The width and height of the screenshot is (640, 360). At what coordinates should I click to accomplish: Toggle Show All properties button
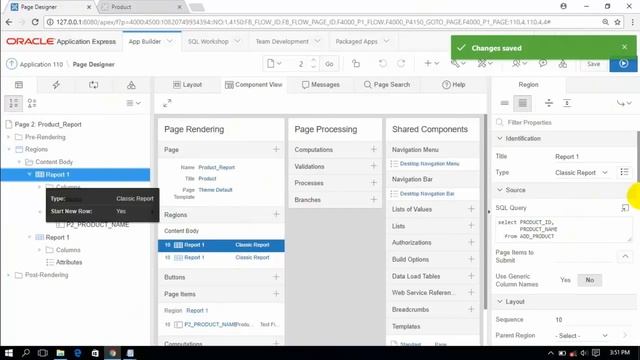tap(522, 103)
